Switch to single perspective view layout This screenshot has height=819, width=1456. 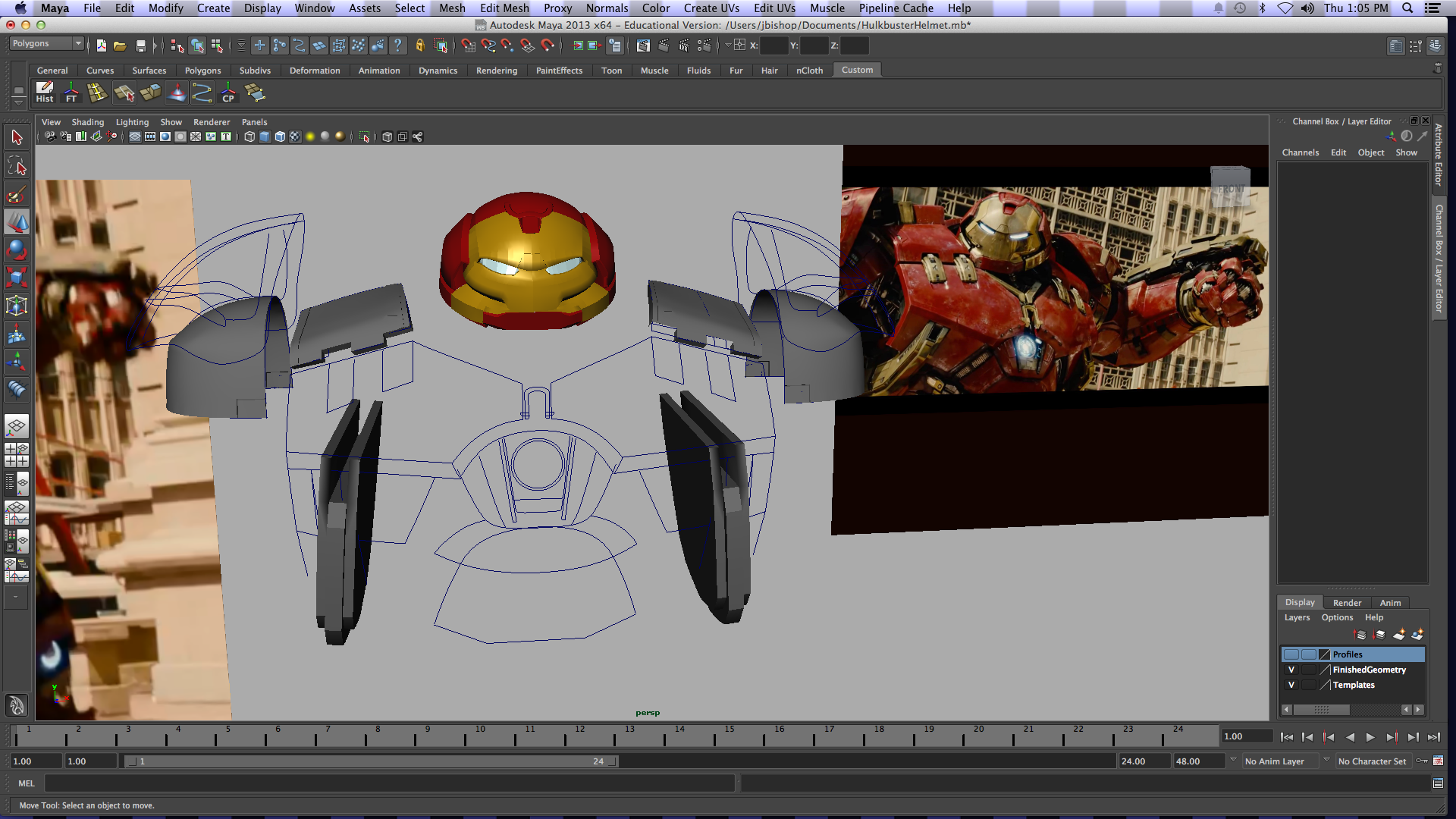(17, 427)
